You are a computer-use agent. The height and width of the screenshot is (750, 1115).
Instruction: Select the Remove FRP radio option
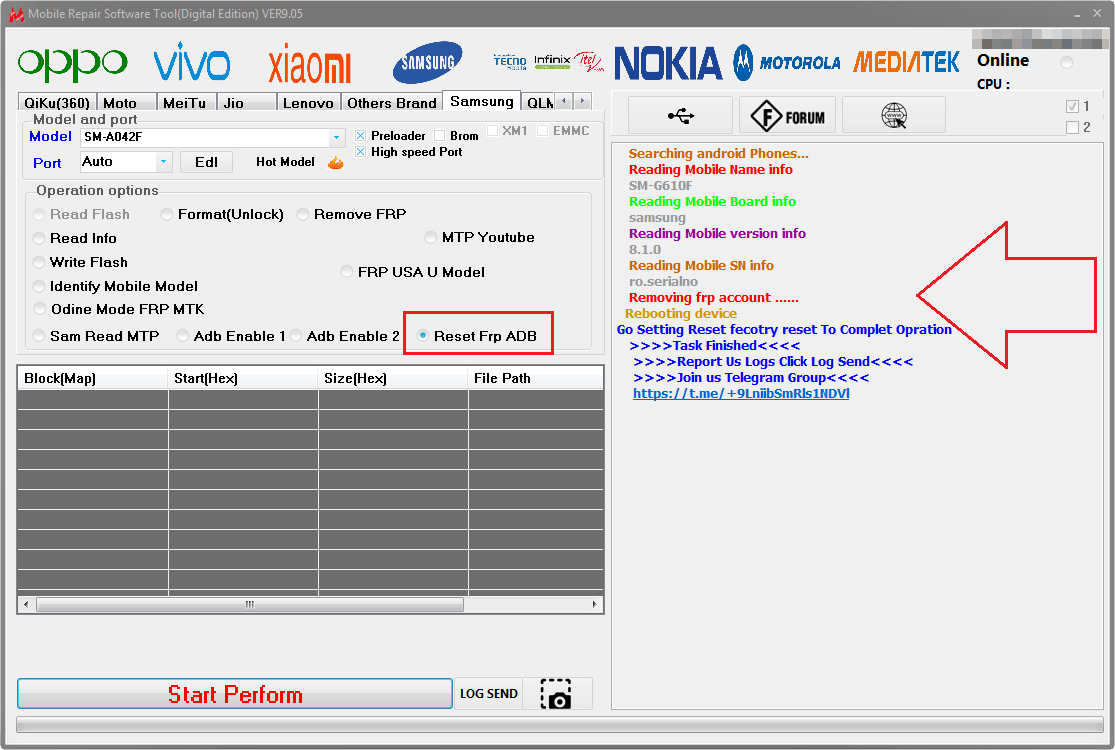pos(303,214)
